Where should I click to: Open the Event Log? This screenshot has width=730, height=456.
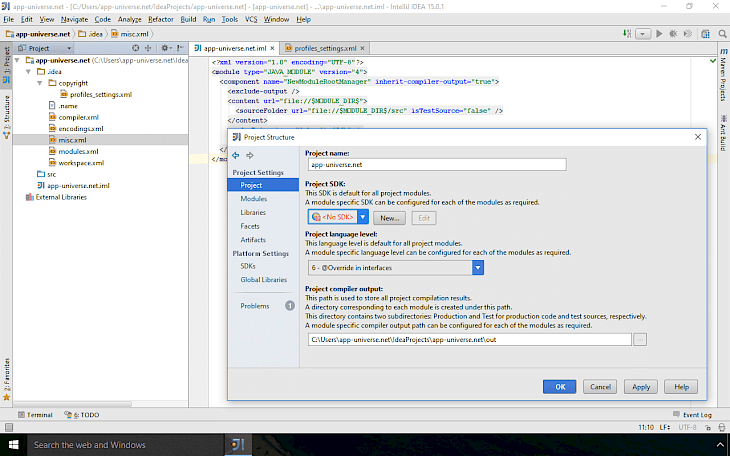[692, 415]
